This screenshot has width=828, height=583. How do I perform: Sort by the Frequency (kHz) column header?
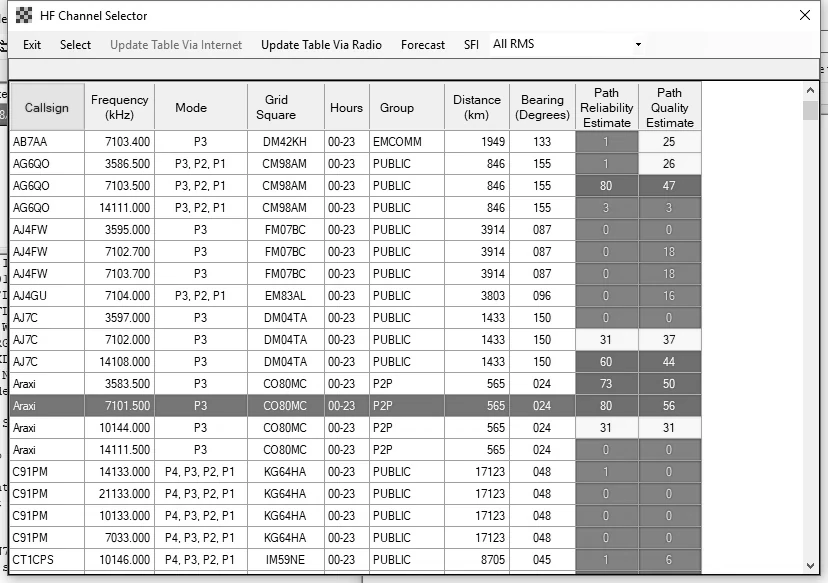tap(119, 107)
